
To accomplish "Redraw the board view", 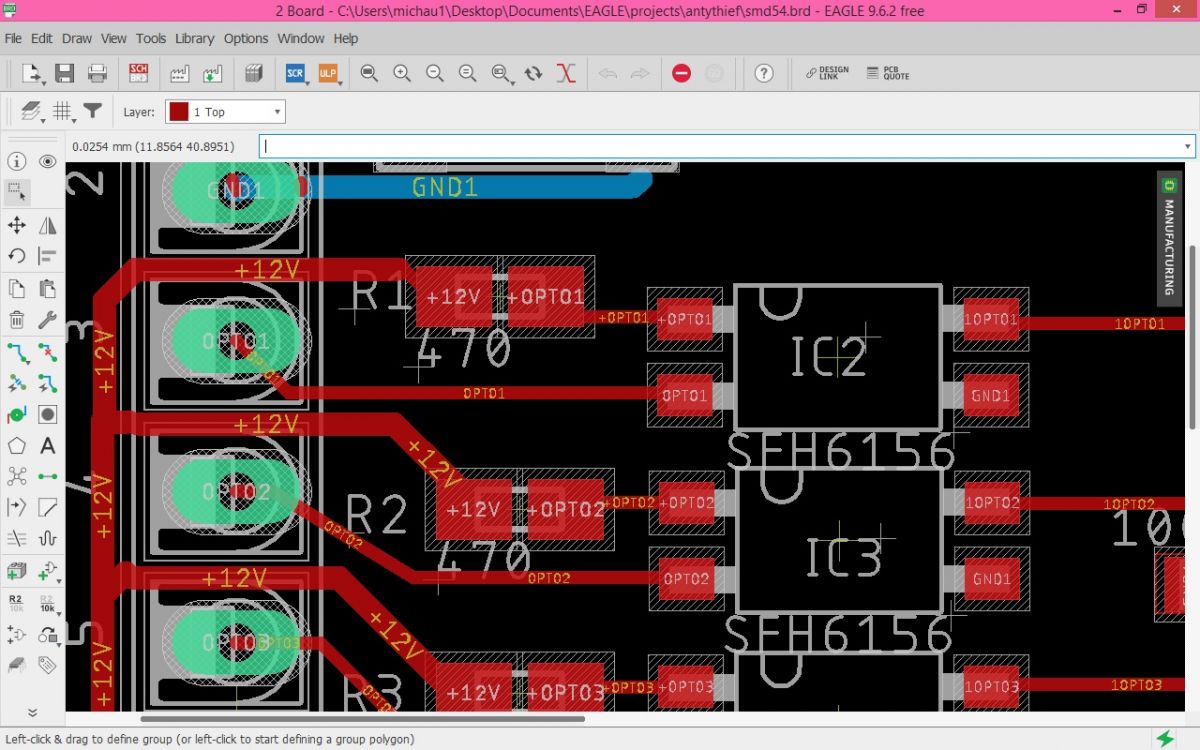I will 533,73.
